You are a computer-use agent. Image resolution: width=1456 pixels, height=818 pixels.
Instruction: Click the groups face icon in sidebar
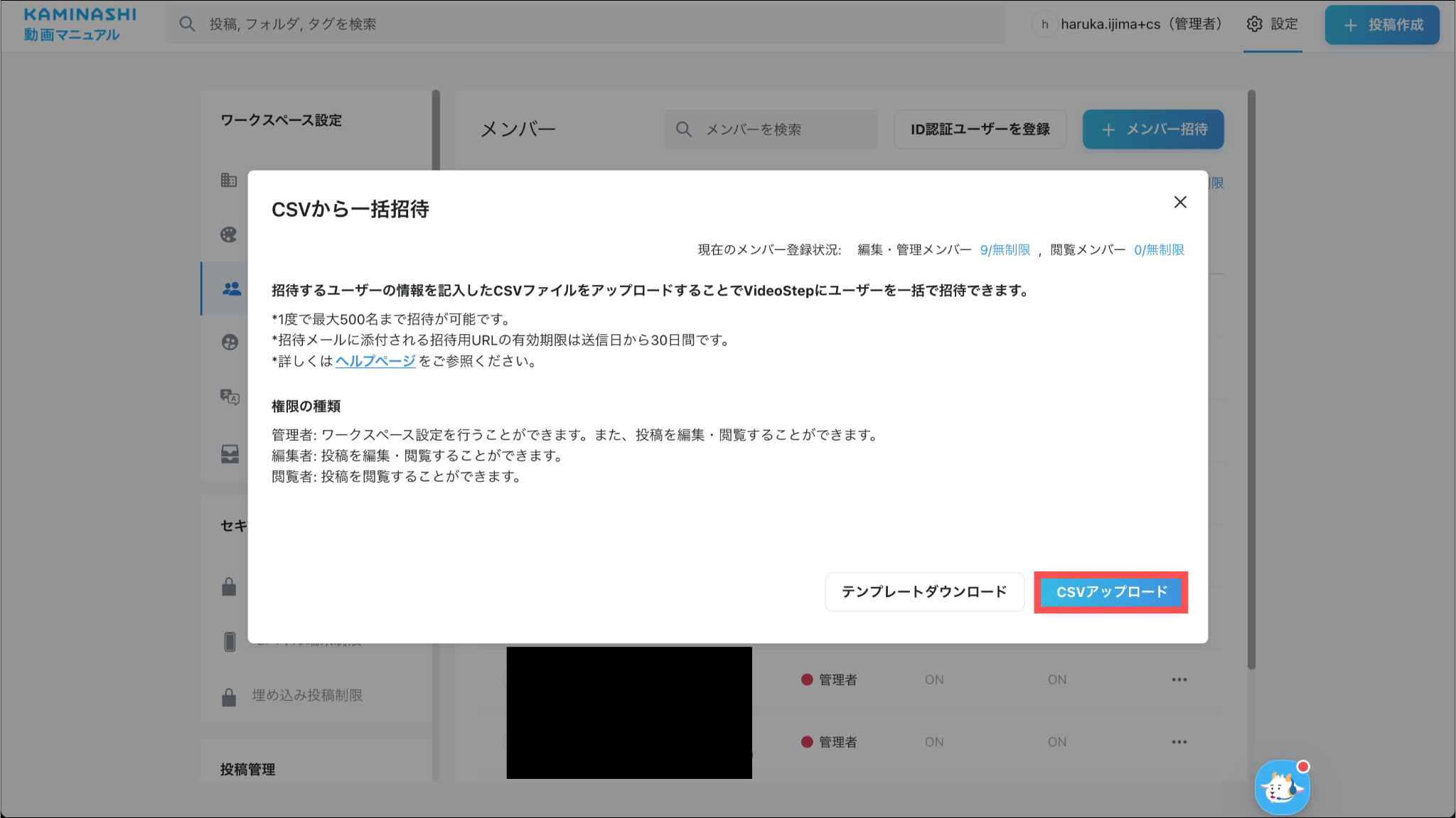coord(229,343)
